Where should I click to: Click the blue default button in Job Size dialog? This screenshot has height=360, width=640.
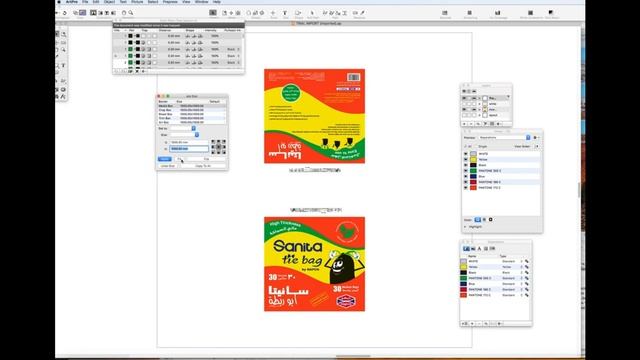click(x=164, y=159)
